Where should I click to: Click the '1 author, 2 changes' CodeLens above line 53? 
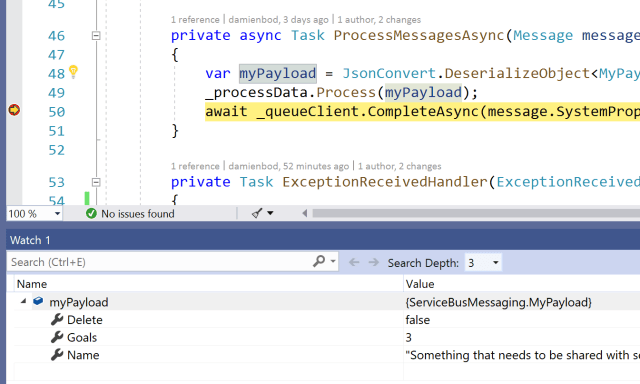coord(399,166)
